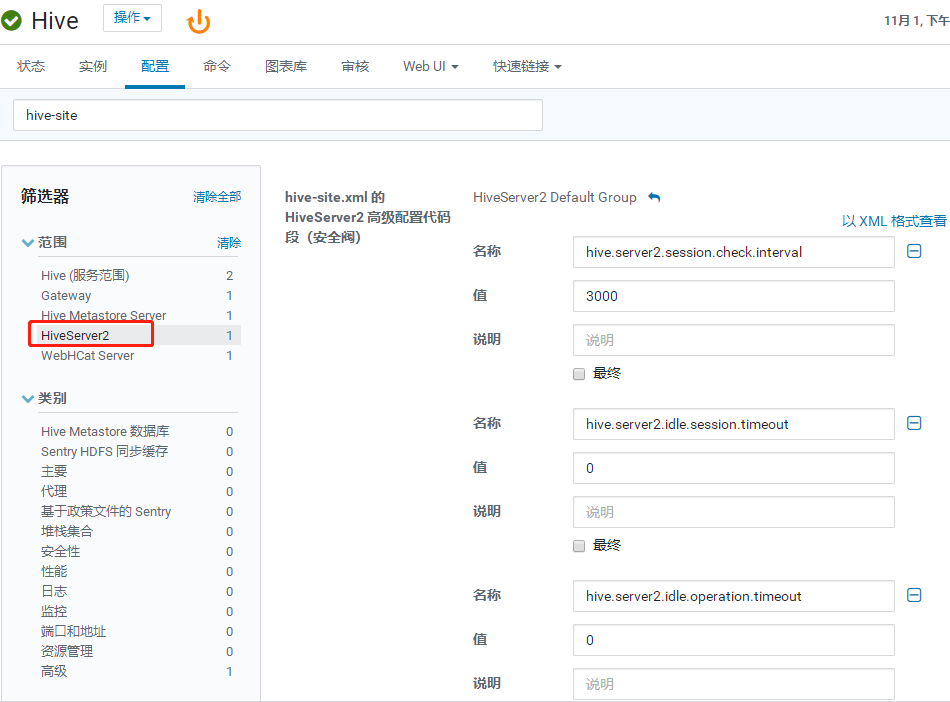Screen dimensions: 950x702
Task: Open the Web UI dropdown menu
Action: point(431,67)
